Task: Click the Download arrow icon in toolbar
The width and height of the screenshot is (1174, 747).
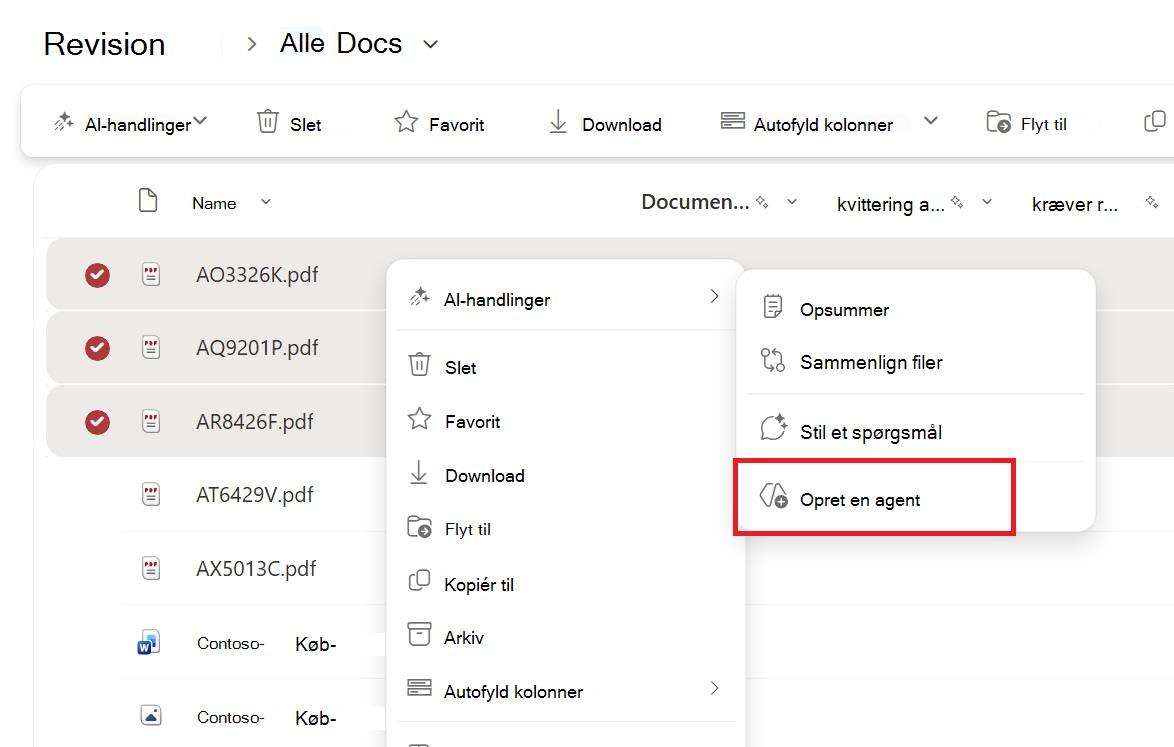Action: click(x=558, y=122)
